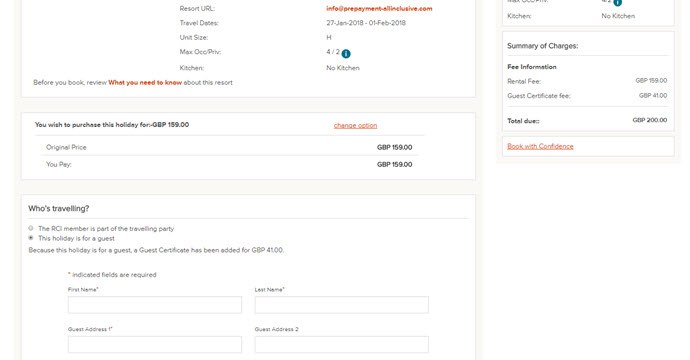Click Original Price amount GBP 159.00

pos(394,147)
